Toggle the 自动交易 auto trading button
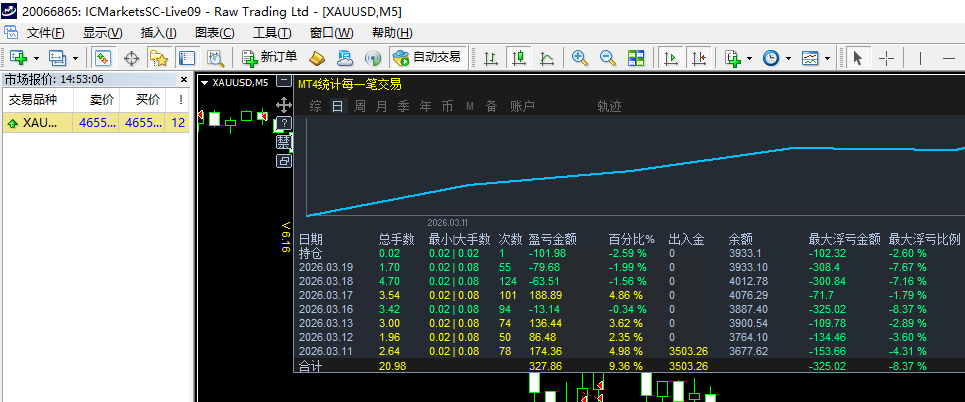Viewport: 965px width, 402px height. click(428, 58)
